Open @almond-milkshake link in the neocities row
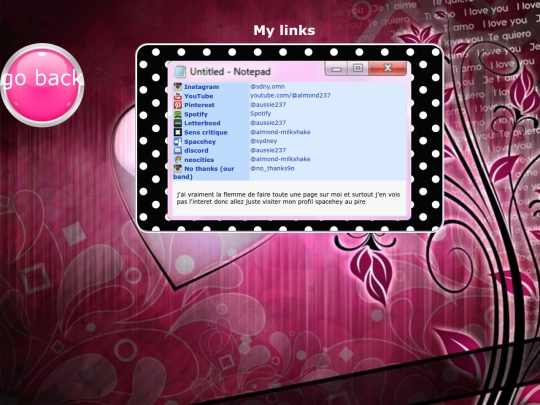Viewport: 540px width, 405px height. 280,159
